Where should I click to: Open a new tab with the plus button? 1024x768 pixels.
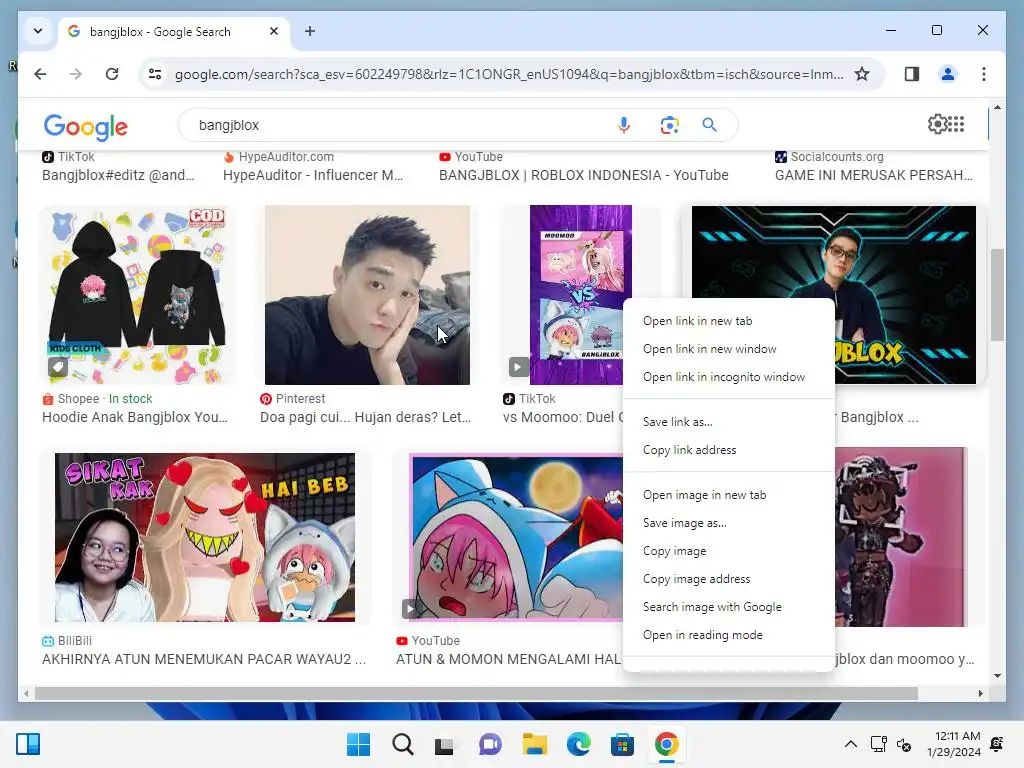click(310, 31)
